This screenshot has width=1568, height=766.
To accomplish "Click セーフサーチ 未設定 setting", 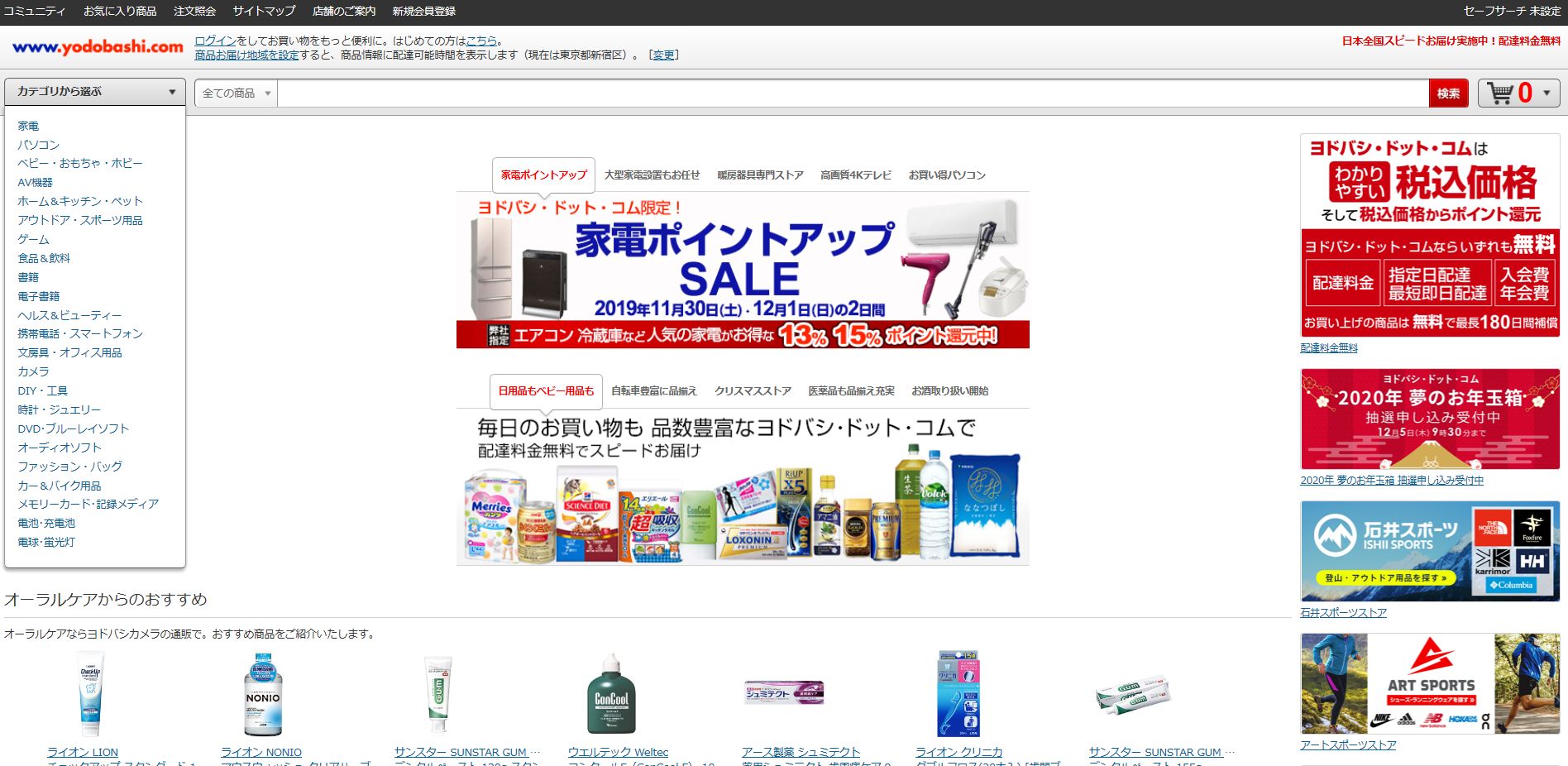I will click(1512, 11).
